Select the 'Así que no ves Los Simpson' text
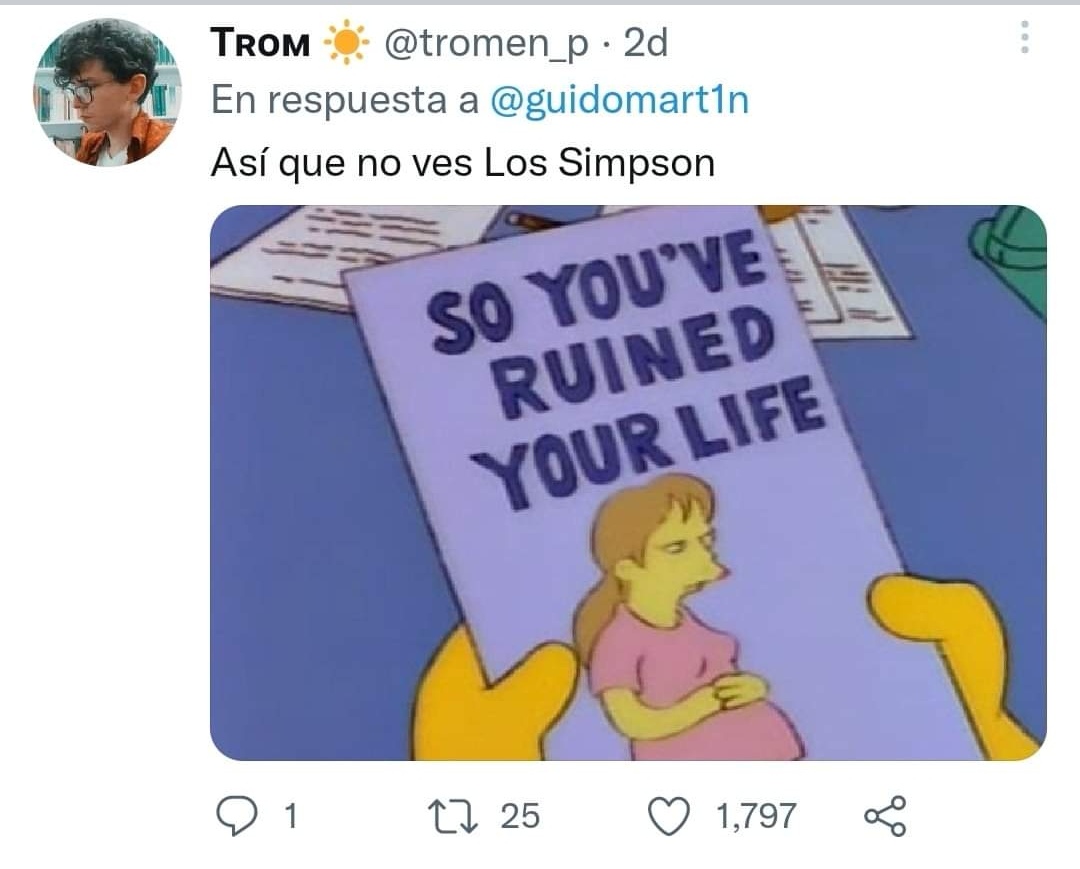Screen dimensions: 1080x869 [463, 164]
